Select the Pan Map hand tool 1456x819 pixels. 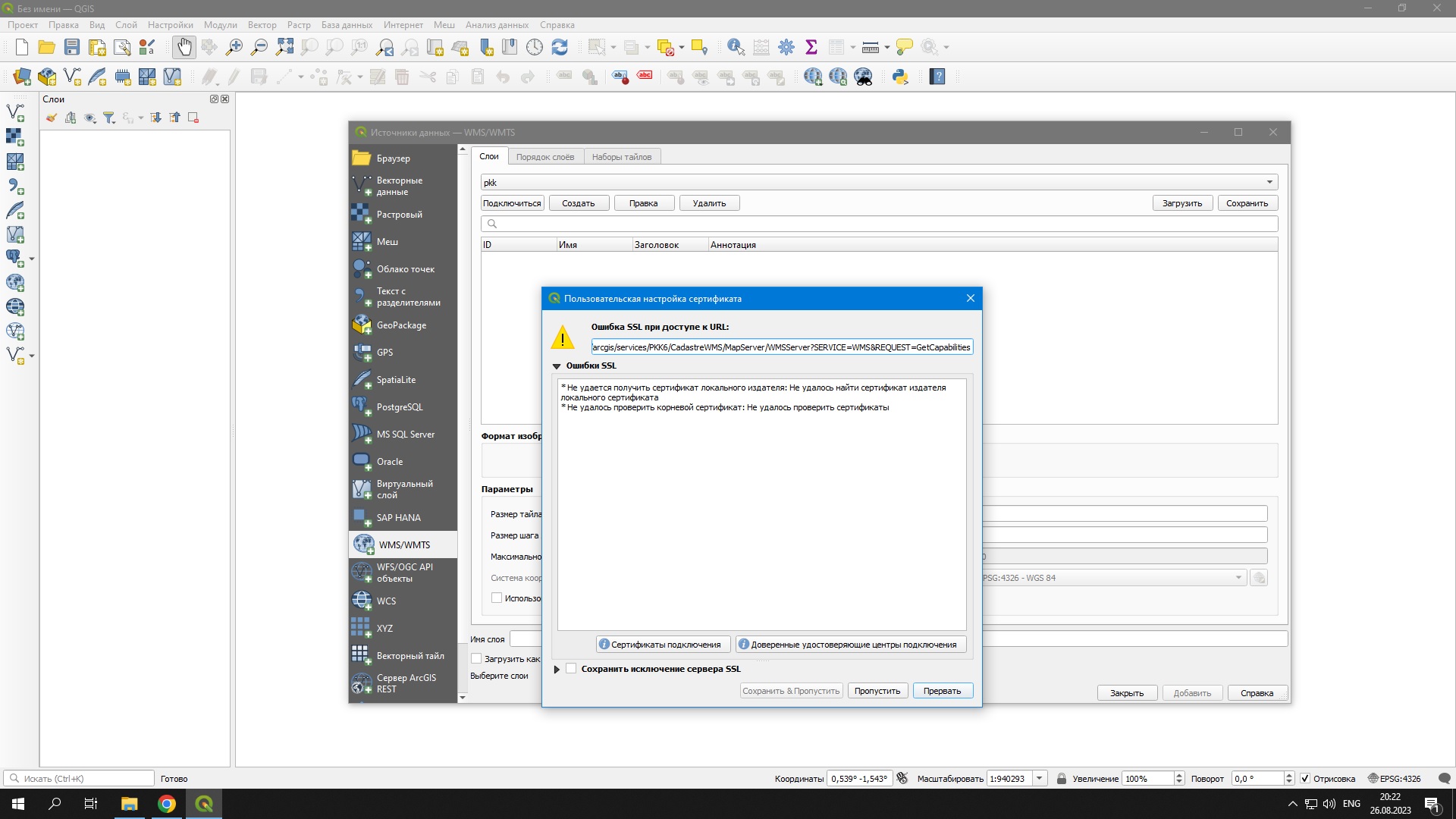pyautogui.click(x=184, y=47)
